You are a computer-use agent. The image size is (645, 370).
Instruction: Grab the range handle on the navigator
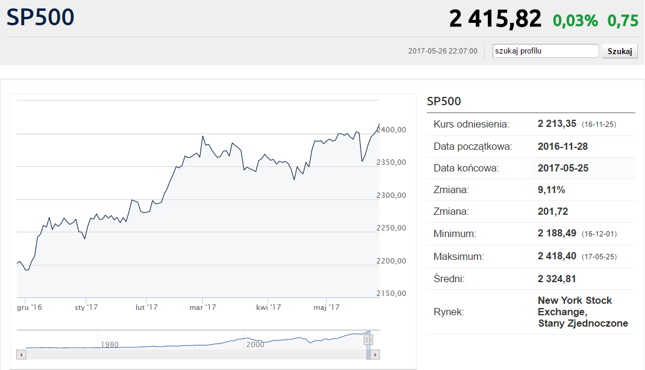click(369, 340)
